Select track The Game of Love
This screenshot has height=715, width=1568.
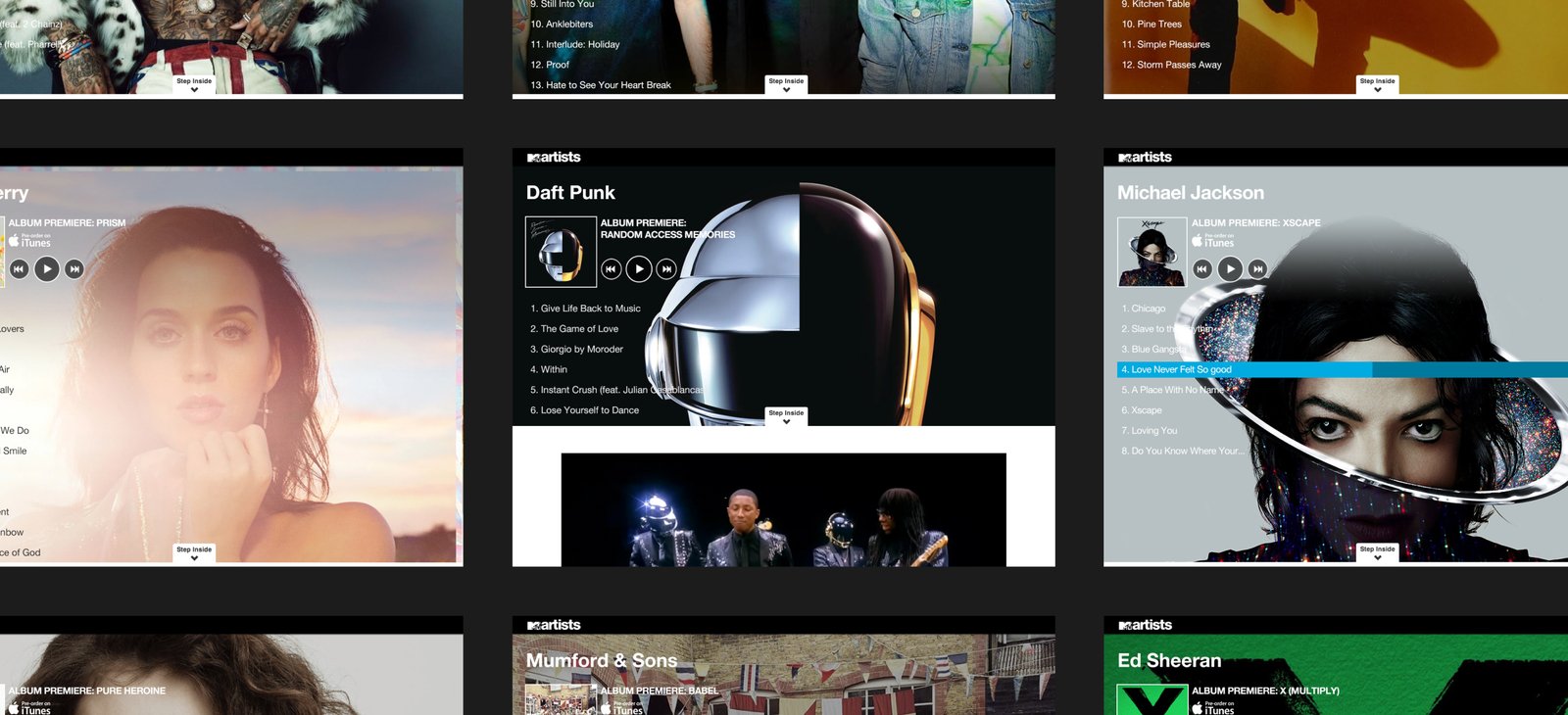574,329
